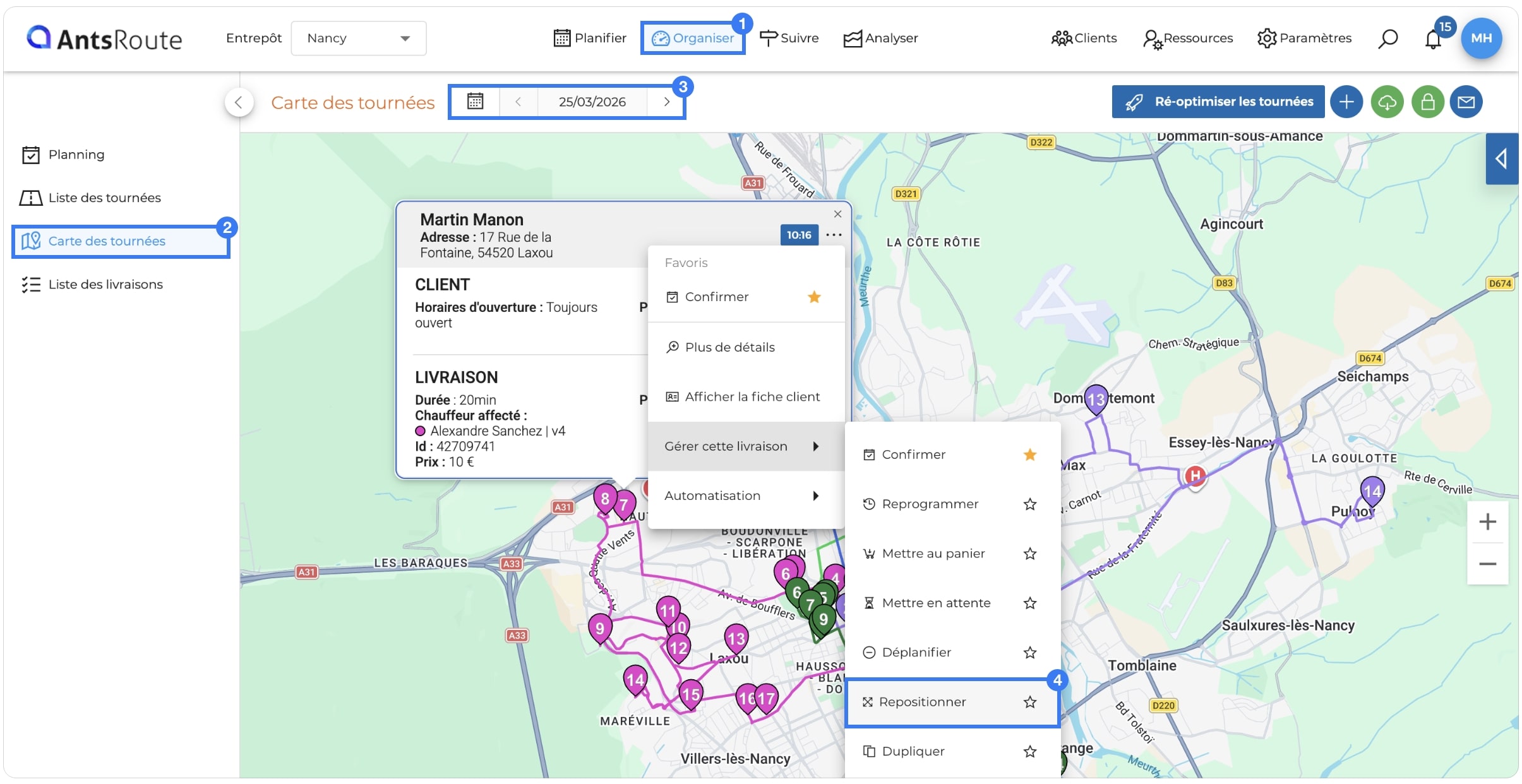Expand the right side panel arrow

(1501, 158)
